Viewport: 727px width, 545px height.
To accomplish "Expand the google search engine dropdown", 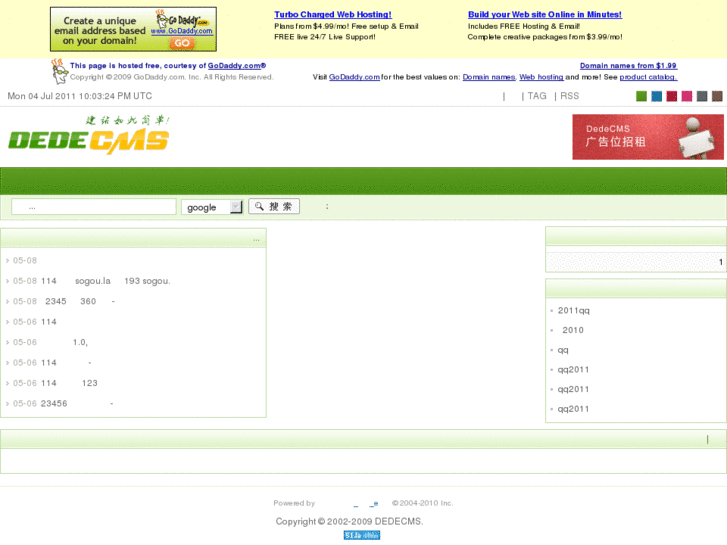I will [212, 207].
